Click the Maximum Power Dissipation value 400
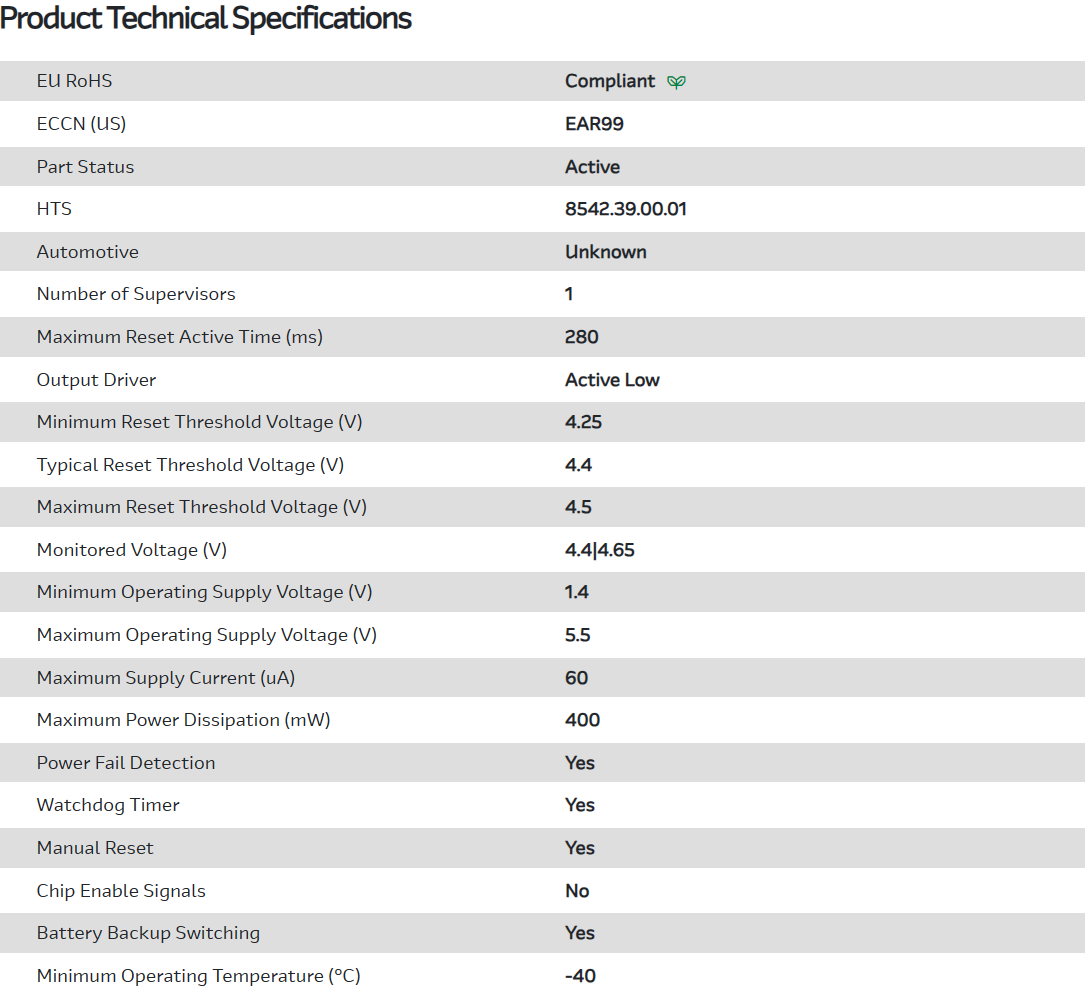The image size is (1085, 992). coord(582,720)
